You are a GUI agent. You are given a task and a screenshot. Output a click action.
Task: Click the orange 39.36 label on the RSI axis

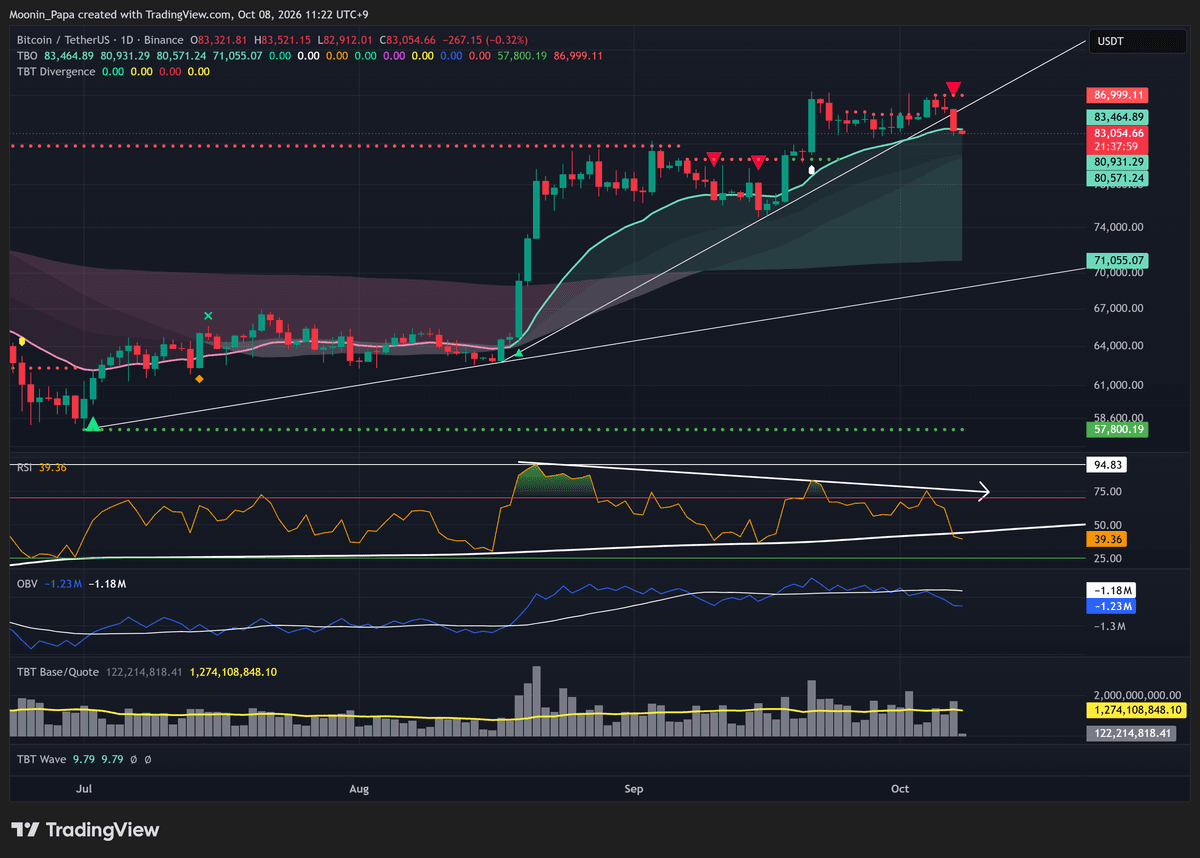pos(1109,539)
